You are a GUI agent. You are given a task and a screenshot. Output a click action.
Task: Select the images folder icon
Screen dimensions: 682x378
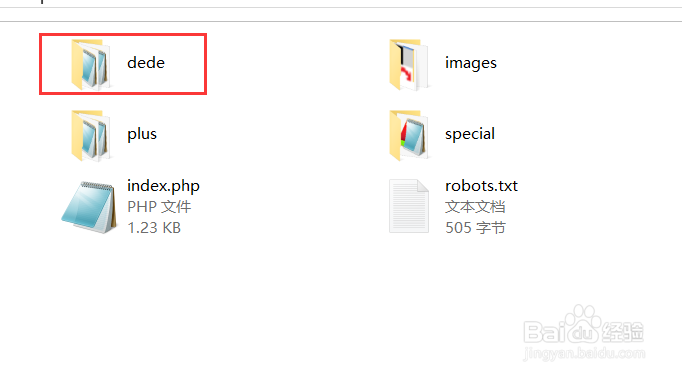[408, 64]
